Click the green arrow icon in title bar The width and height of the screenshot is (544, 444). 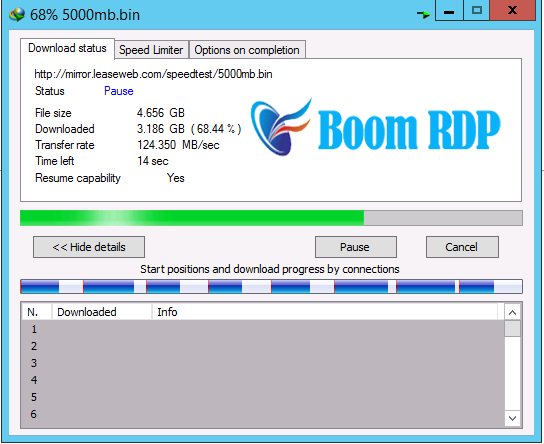(x=423, y=14)
